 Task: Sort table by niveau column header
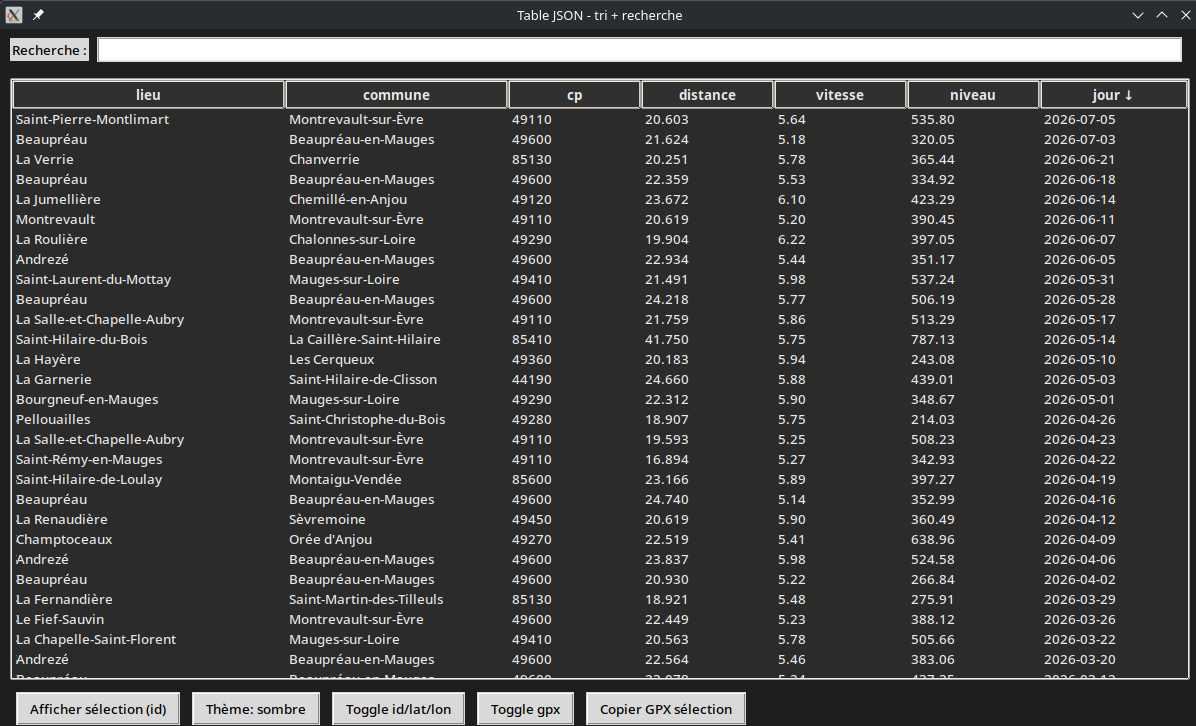pyautogui.click(x=973, y=95)
